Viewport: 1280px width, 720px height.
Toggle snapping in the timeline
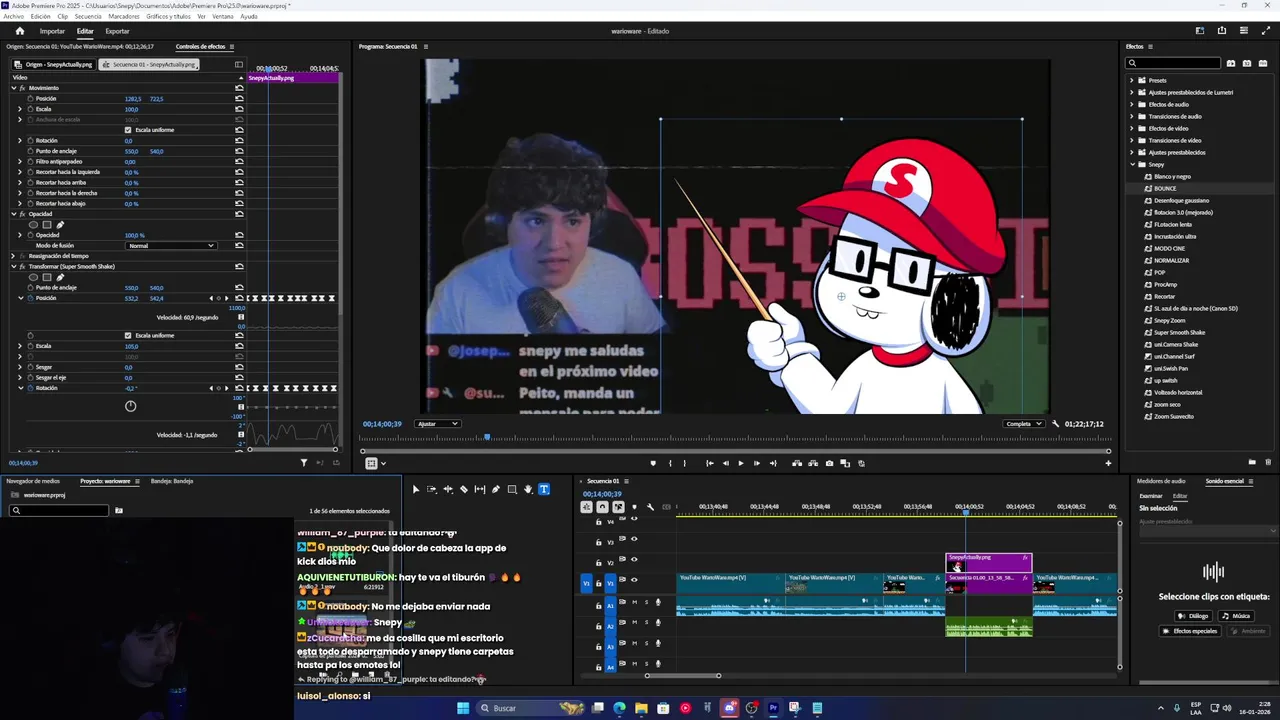click(602, 507)
